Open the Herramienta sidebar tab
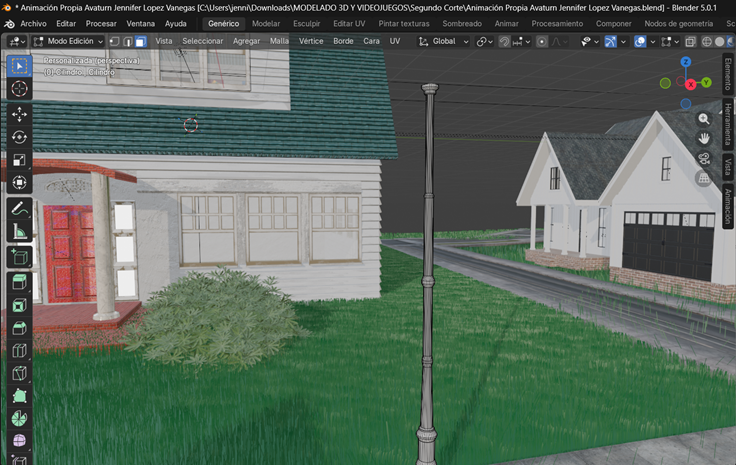The width and height of the screenshot is (736, 465). tap(728, 122)
